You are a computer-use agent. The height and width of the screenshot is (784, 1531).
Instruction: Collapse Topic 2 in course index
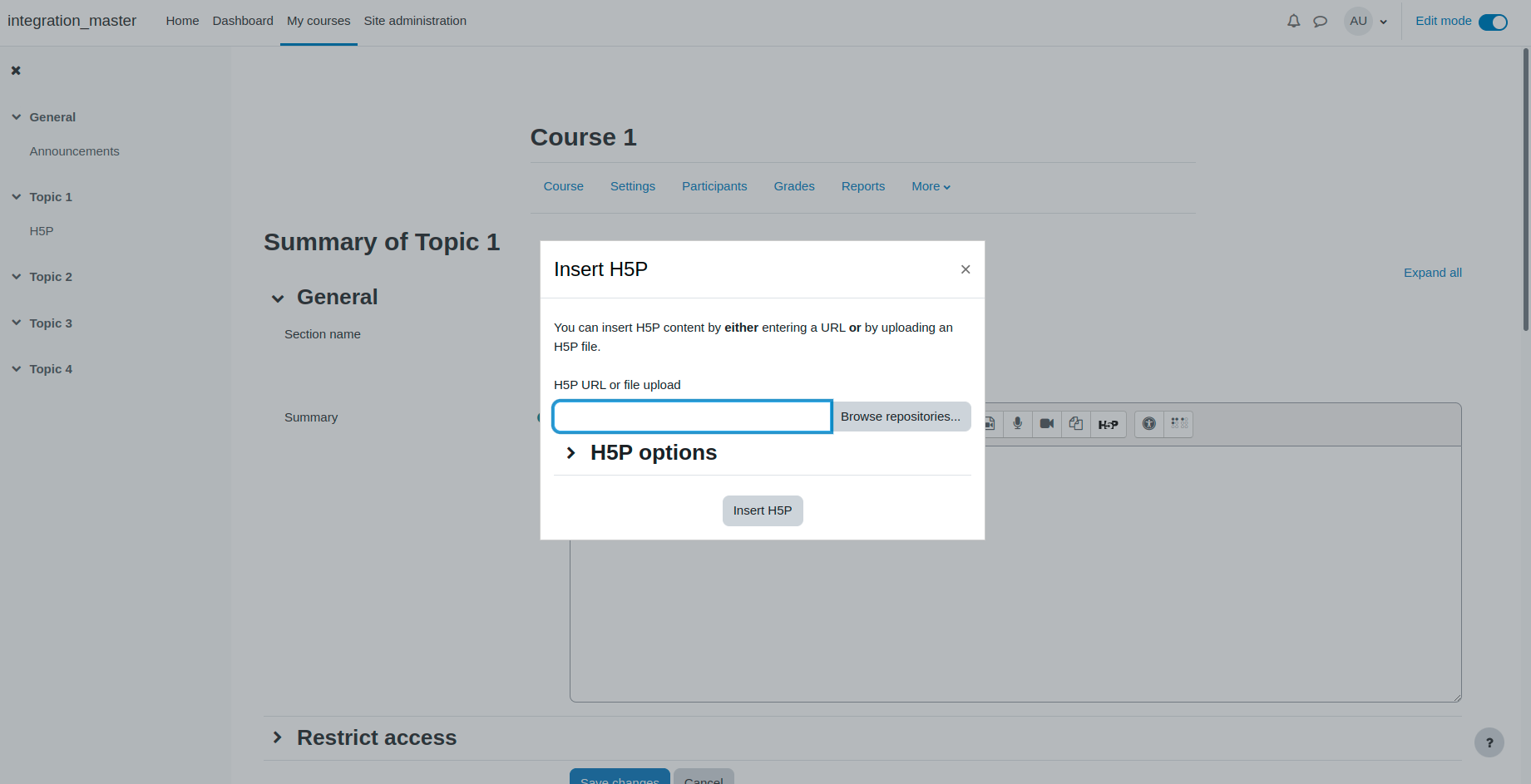[x=17, y=277]
